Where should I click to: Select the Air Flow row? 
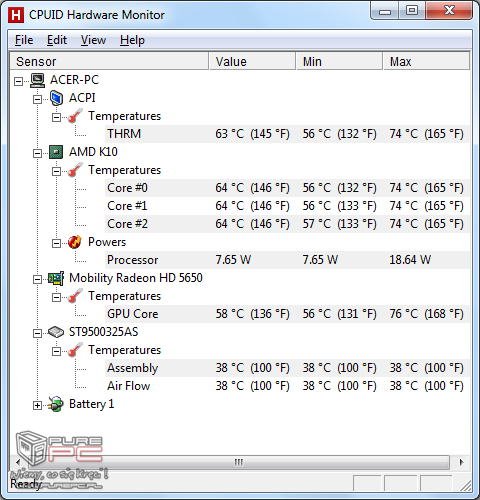[x=287, y=386]
